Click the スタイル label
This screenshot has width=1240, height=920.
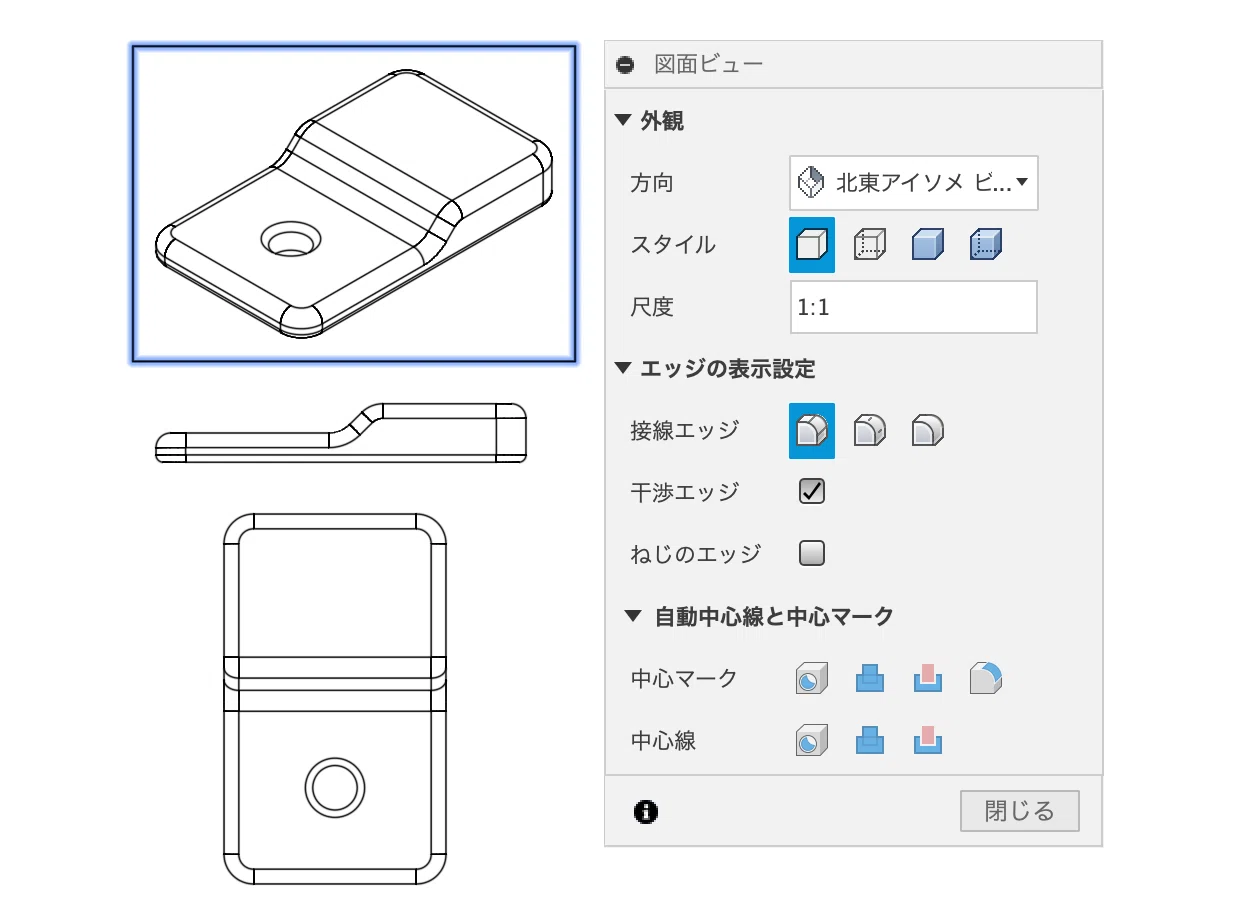pyautogui.click(x=673, y=245)
